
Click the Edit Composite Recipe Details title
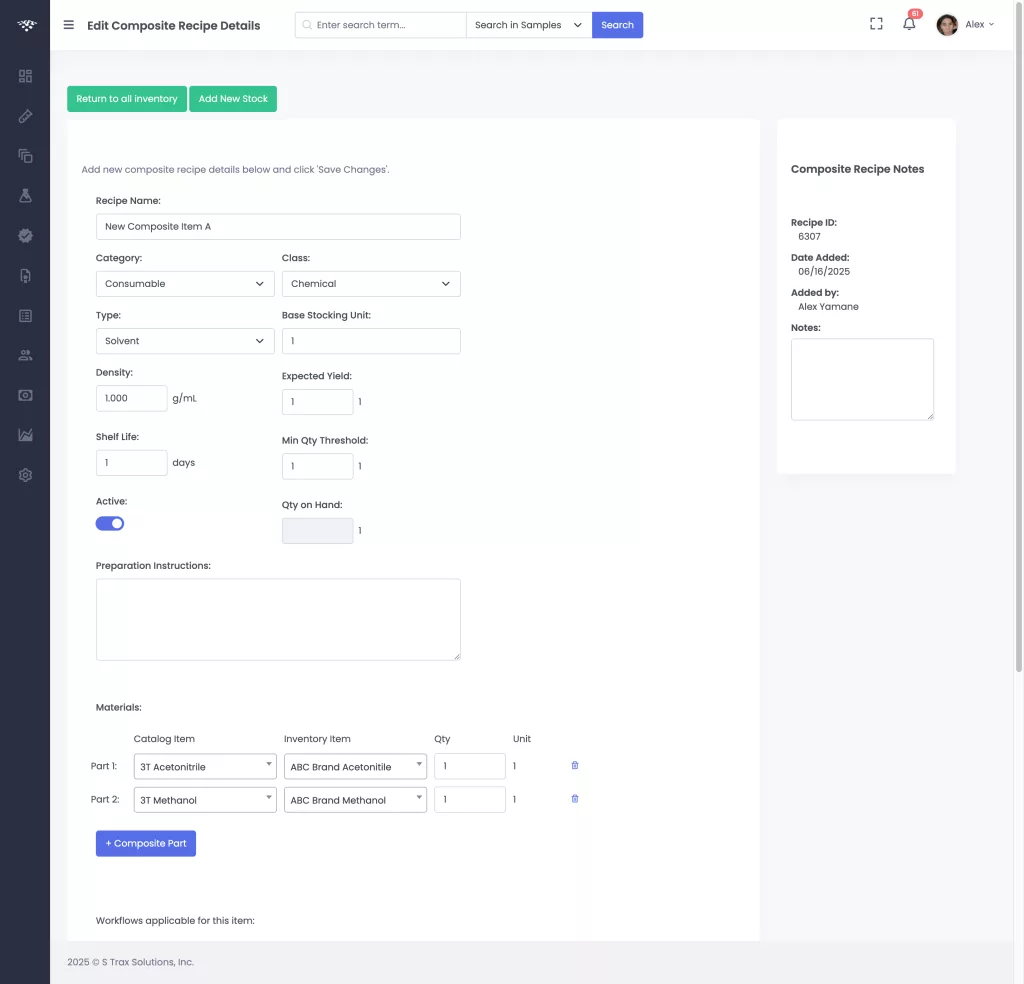174,25
